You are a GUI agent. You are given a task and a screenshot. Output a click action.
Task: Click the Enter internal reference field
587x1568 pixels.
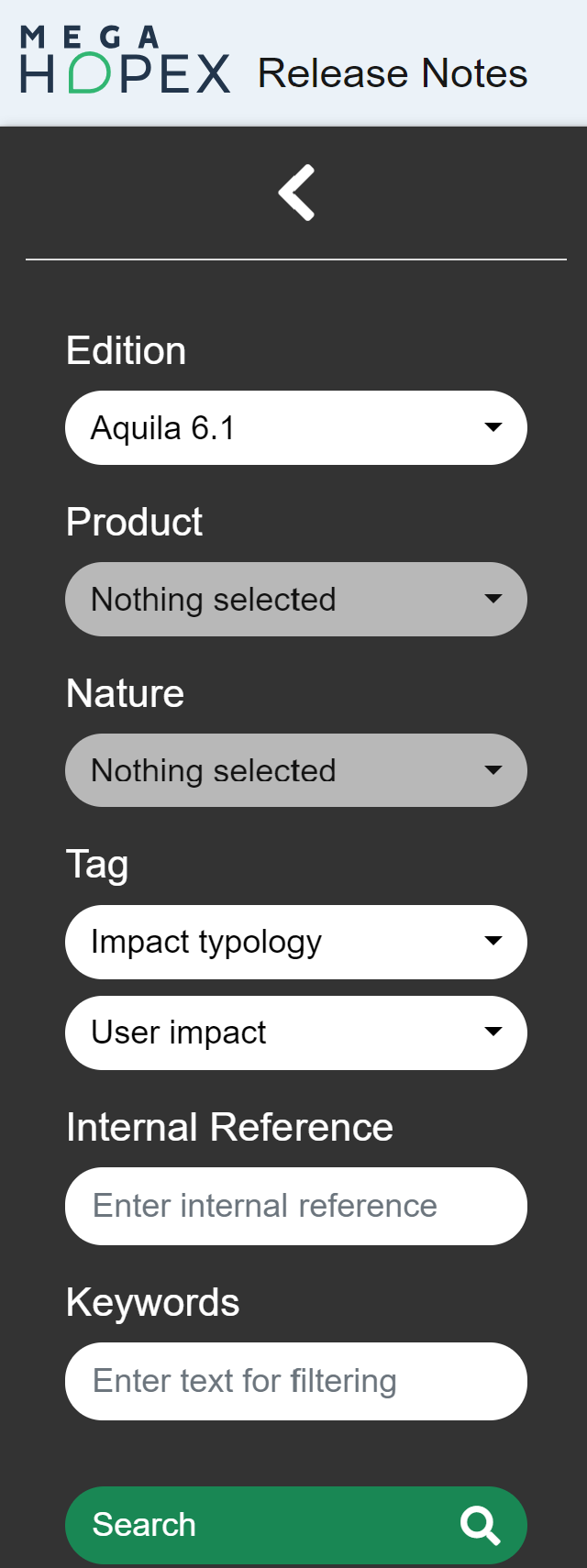coord(295,1206)
